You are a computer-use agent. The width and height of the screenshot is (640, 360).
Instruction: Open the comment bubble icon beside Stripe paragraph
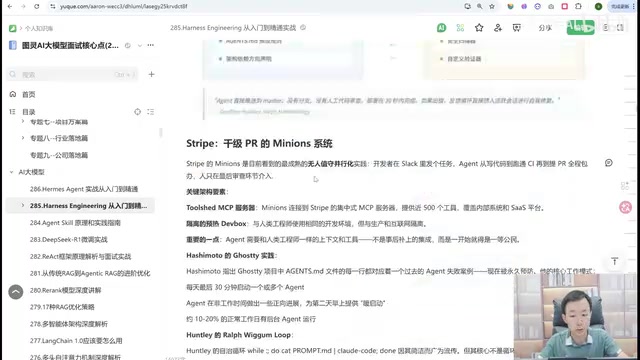(x=609, y=163)
